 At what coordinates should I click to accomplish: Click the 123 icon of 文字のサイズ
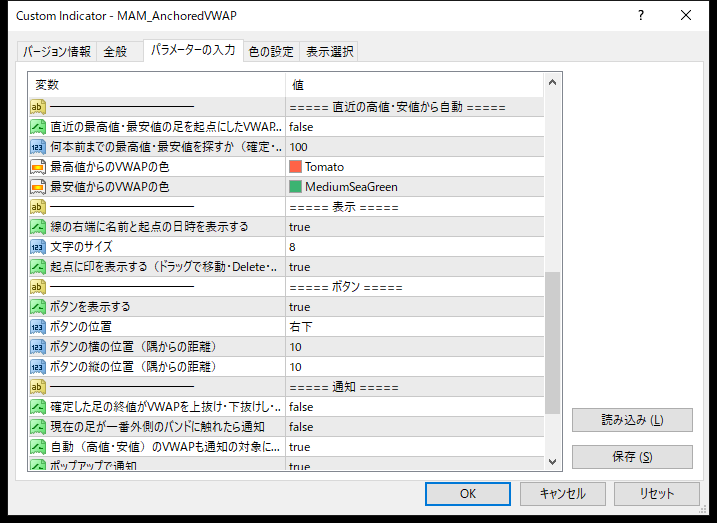click(x=38, y=247)
